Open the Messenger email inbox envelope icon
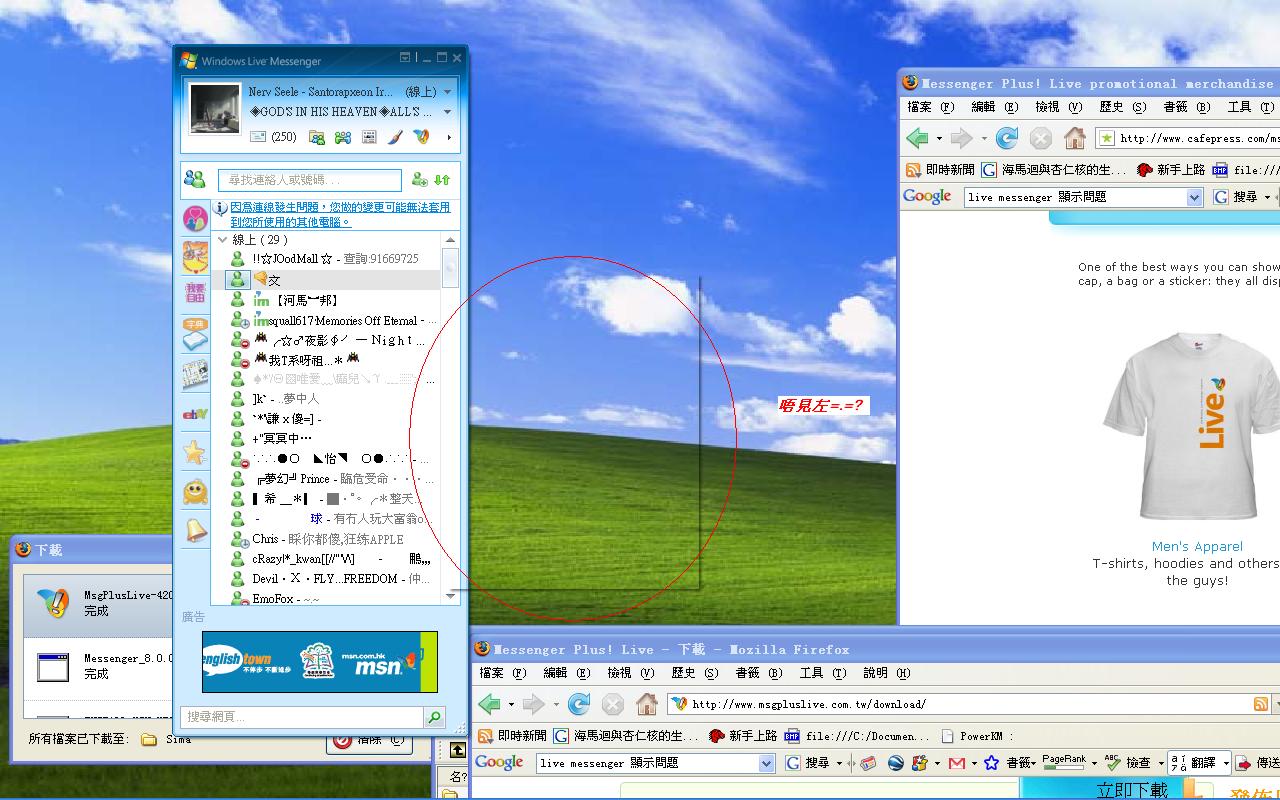 click(x=258, y=137)
